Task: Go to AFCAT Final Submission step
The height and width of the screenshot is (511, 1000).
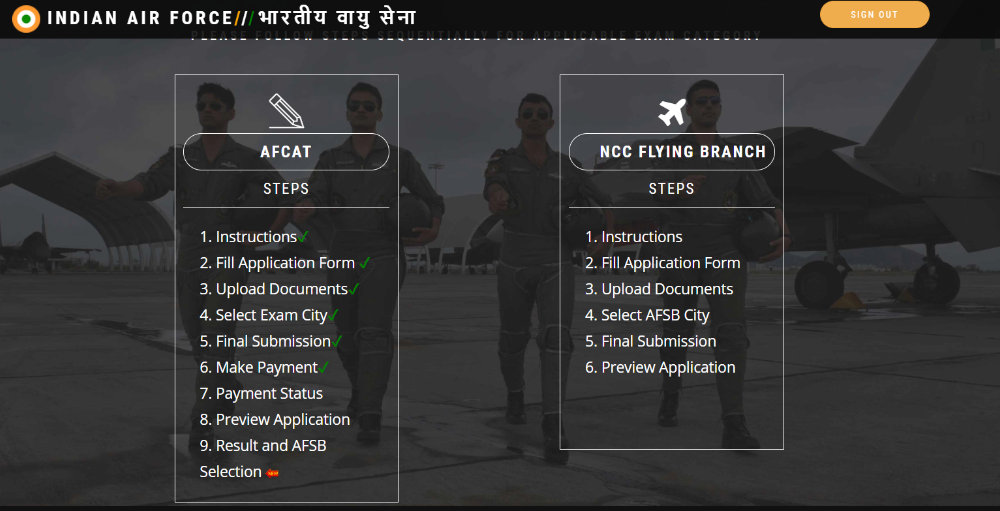Action: click(265, 341)
